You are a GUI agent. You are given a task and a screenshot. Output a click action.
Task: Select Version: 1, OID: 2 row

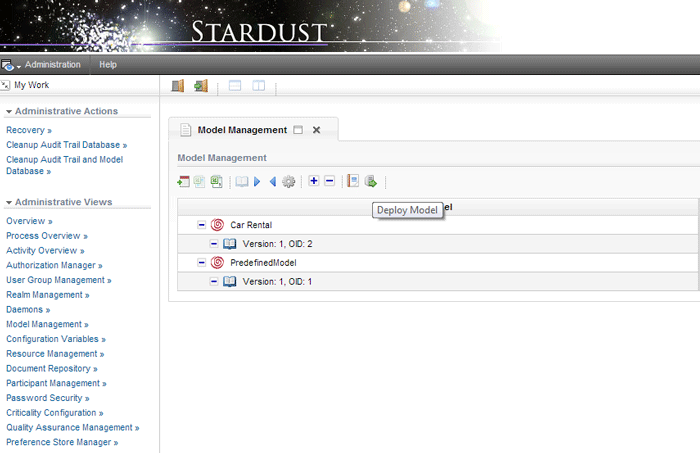pyautogui.click(x=438, y=244)
